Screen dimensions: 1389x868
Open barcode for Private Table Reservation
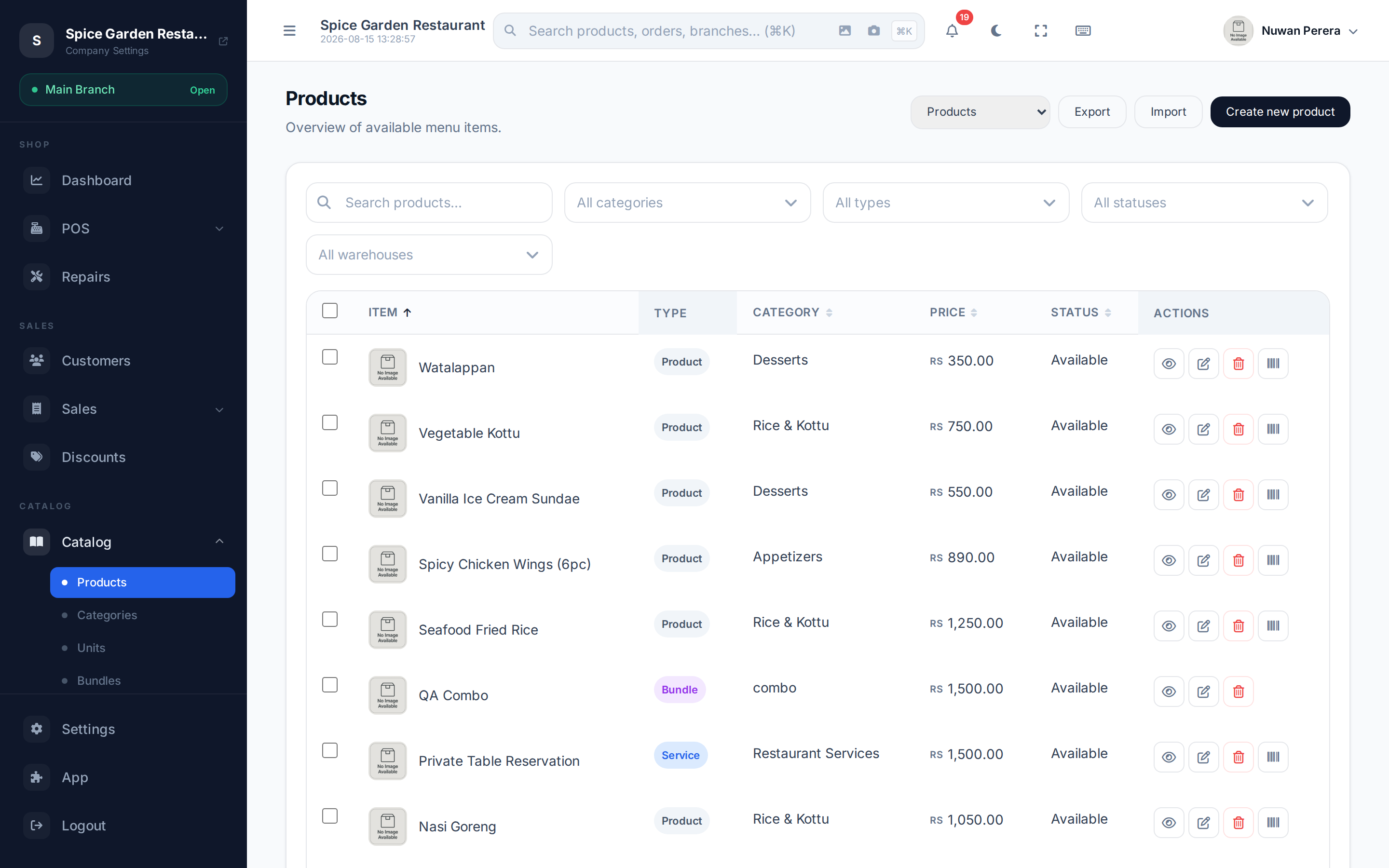coord(1273,757)
